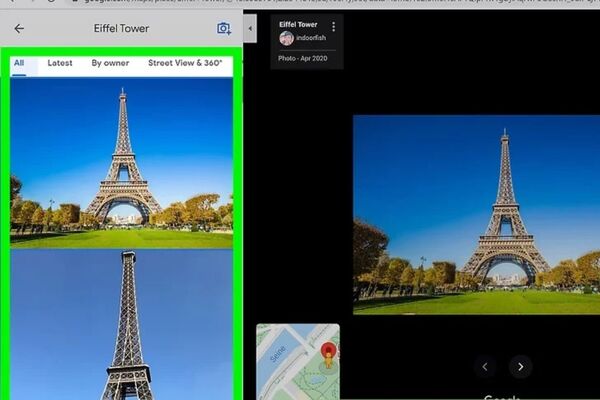Collapse the side panel with arrow
Screen dimensions: 600x400
point(249,29)
